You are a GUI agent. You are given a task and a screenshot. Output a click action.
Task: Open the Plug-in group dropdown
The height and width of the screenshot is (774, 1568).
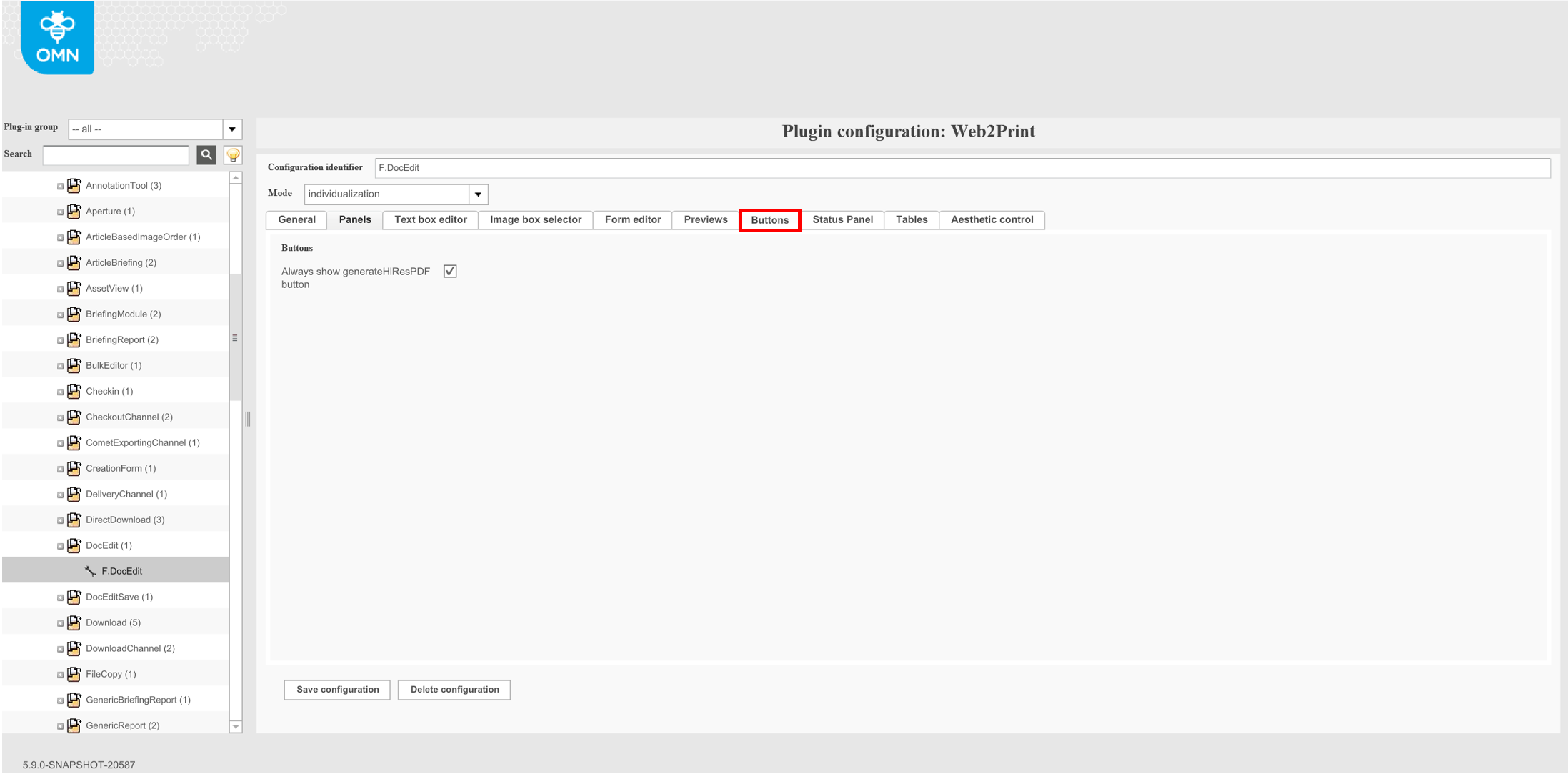[x=232, y=129]
